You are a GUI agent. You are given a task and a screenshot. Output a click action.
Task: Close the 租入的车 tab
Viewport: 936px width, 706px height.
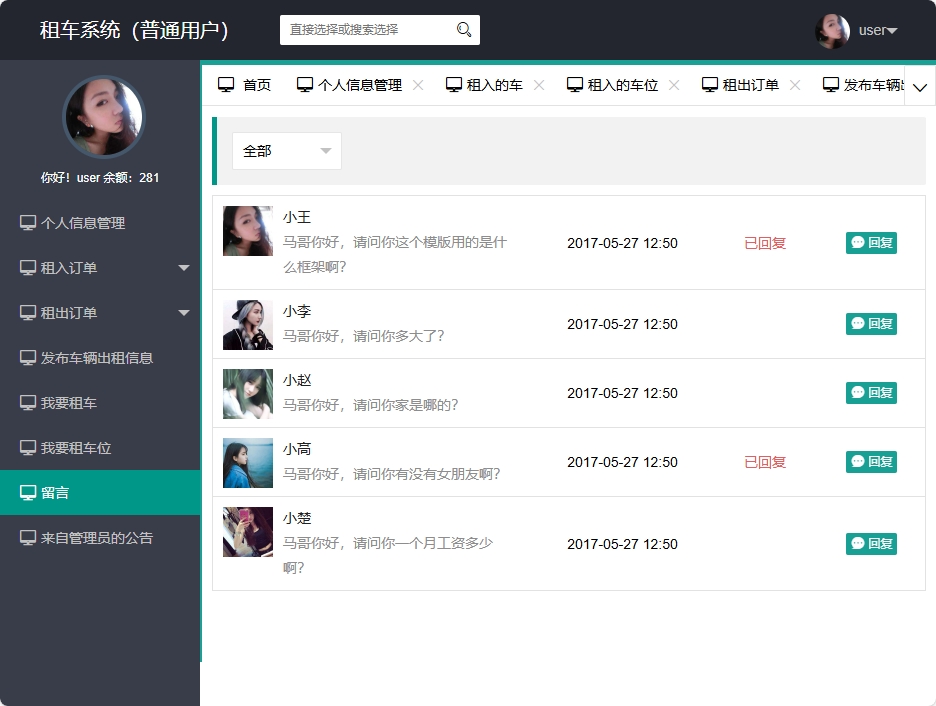pos(539,84)
